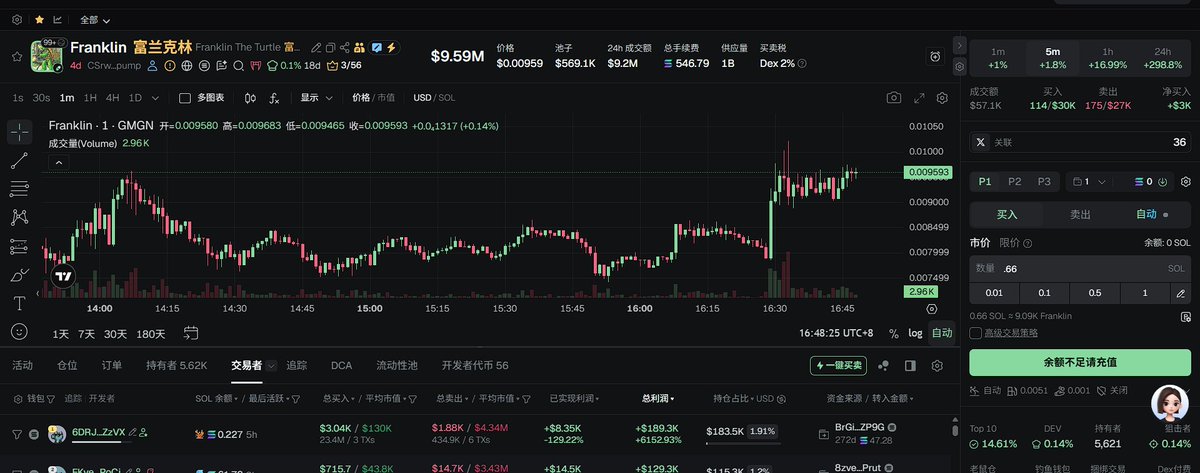Click the edit pencil next to Franklin name
The image size is (1200, 473).
[x=316, y=47]
